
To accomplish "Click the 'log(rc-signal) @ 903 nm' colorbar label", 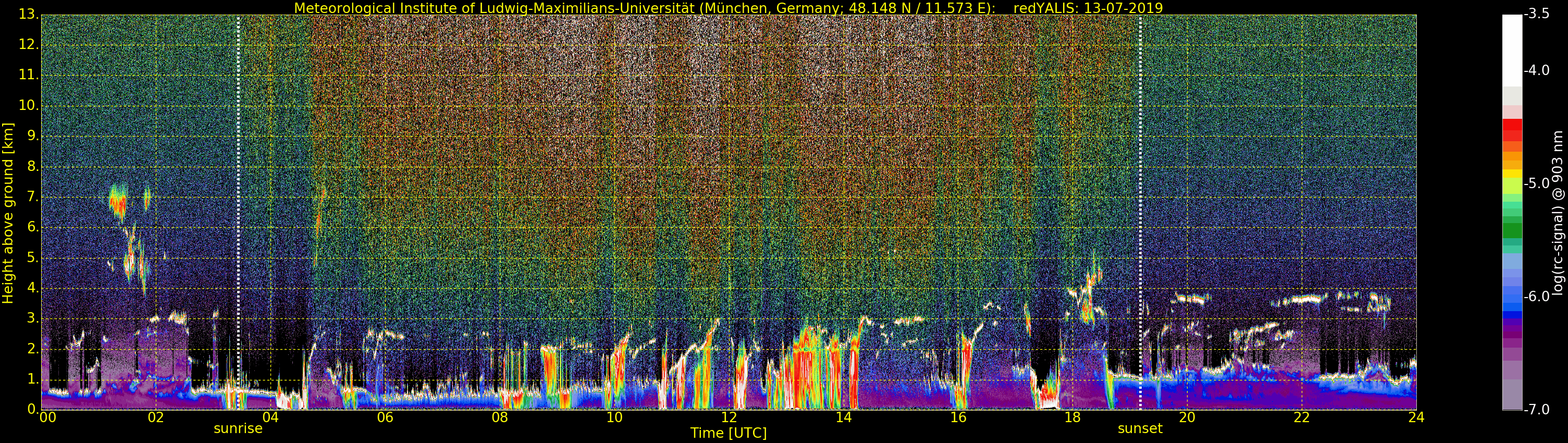I will tap(1557, 212).
